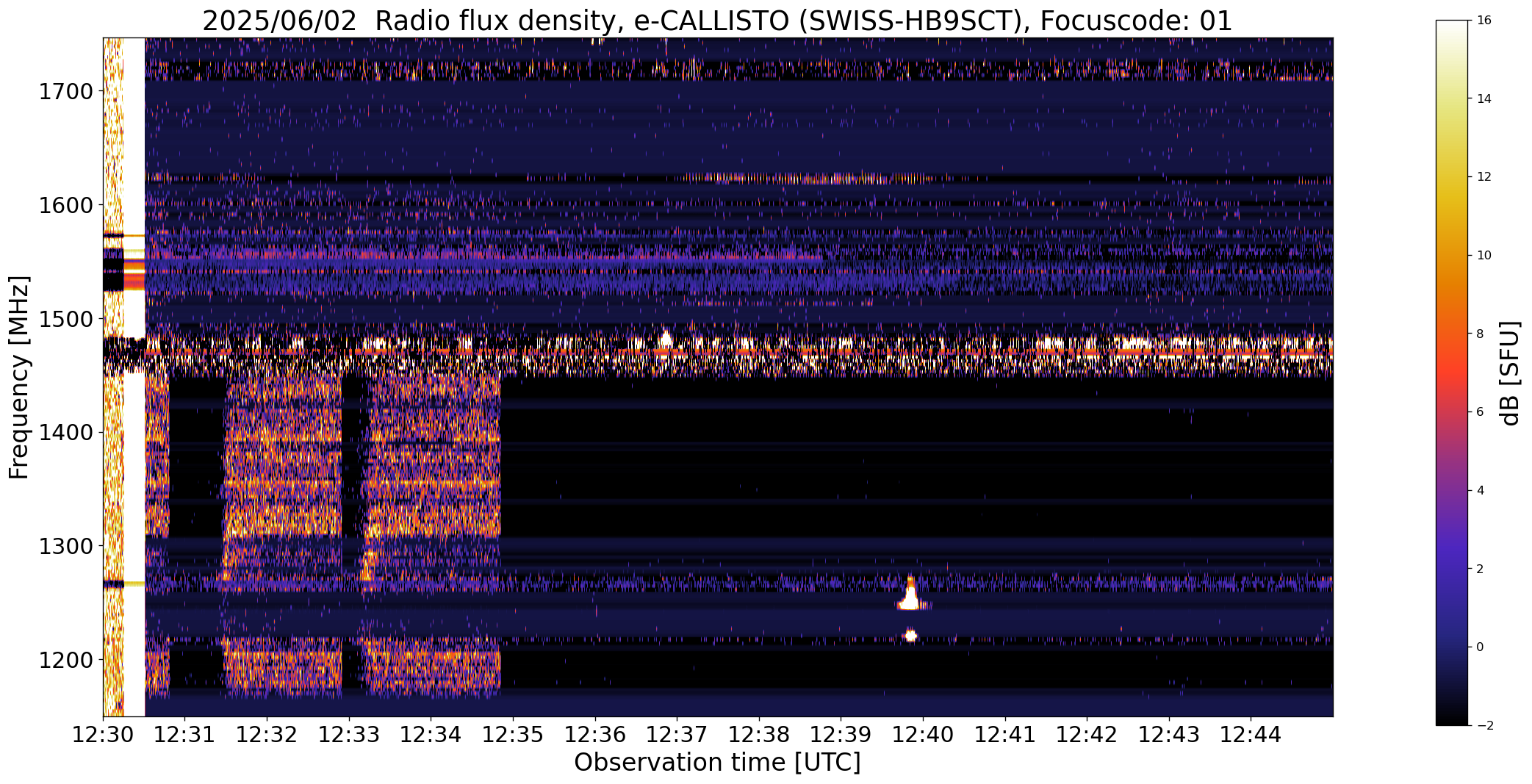
Task: Click the bright burst near 12:40 at 1250 MHz
Action: (910, 597)
